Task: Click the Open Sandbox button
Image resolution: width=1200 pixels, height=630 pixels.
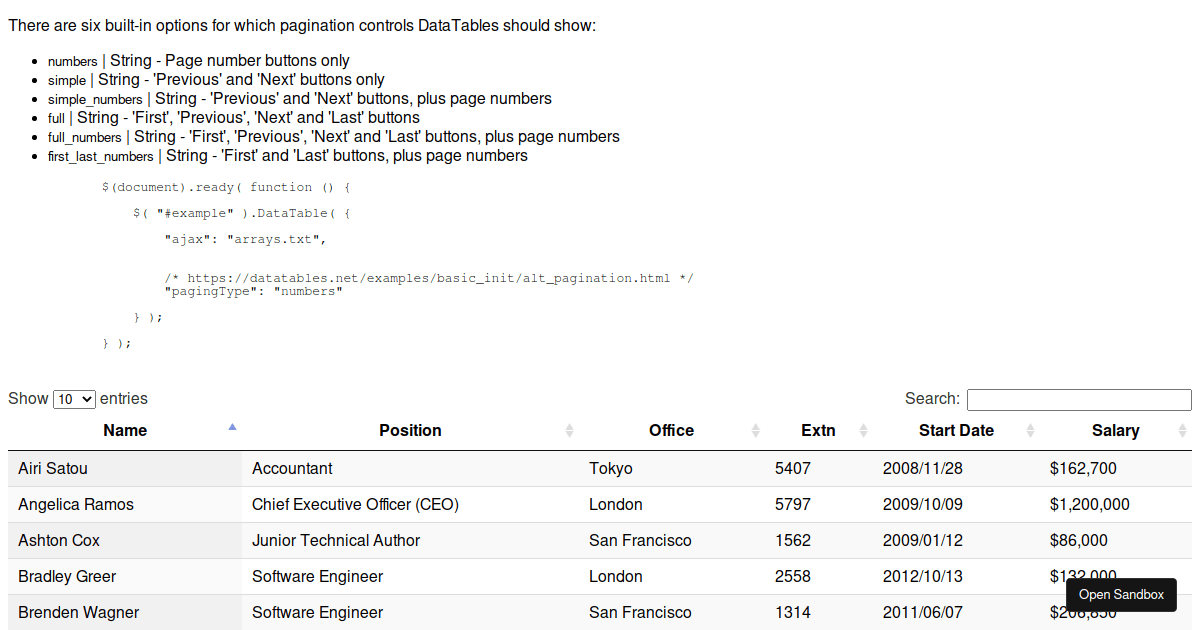Action: [1121, 594]
